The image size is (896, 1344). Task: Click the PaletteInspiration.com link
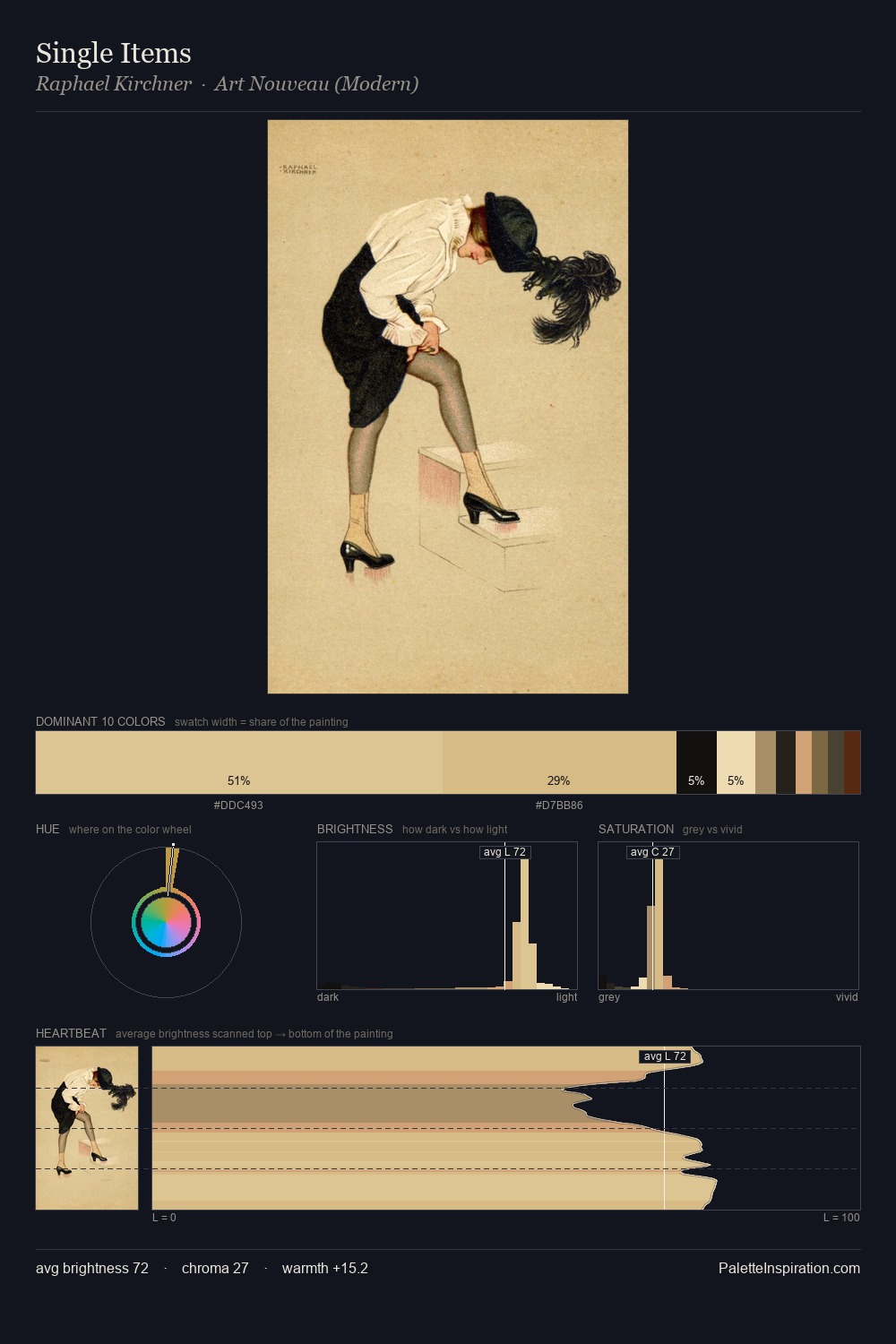[789, 1268]
